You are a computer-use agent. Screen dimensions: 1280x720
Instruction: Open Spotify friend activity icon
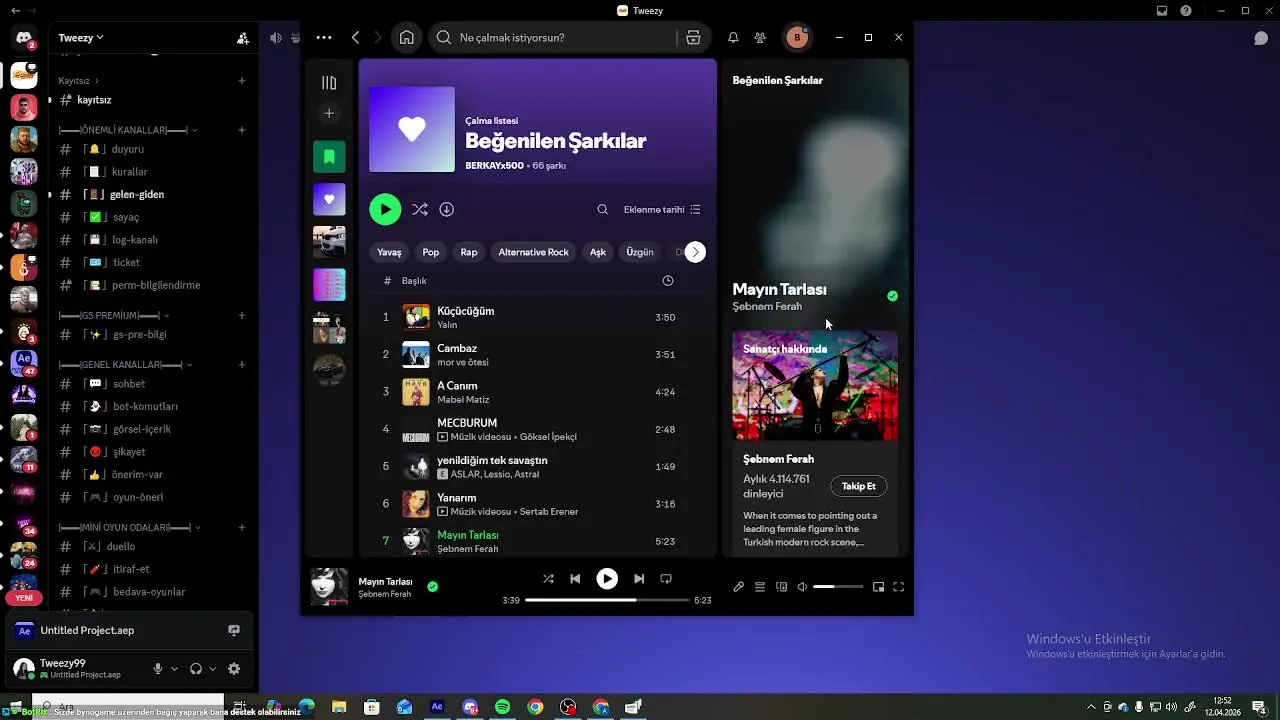[x=760, y=38]
